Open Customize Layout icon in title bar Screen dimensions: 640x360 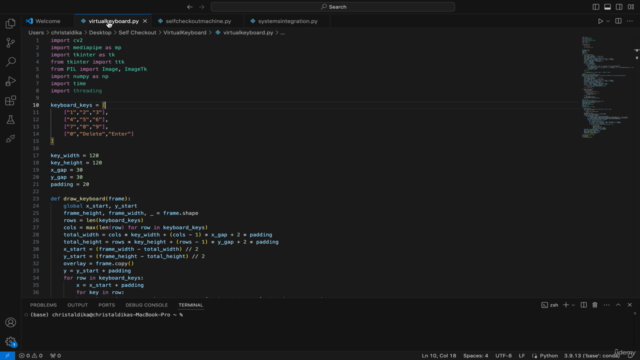pos(631,7)
